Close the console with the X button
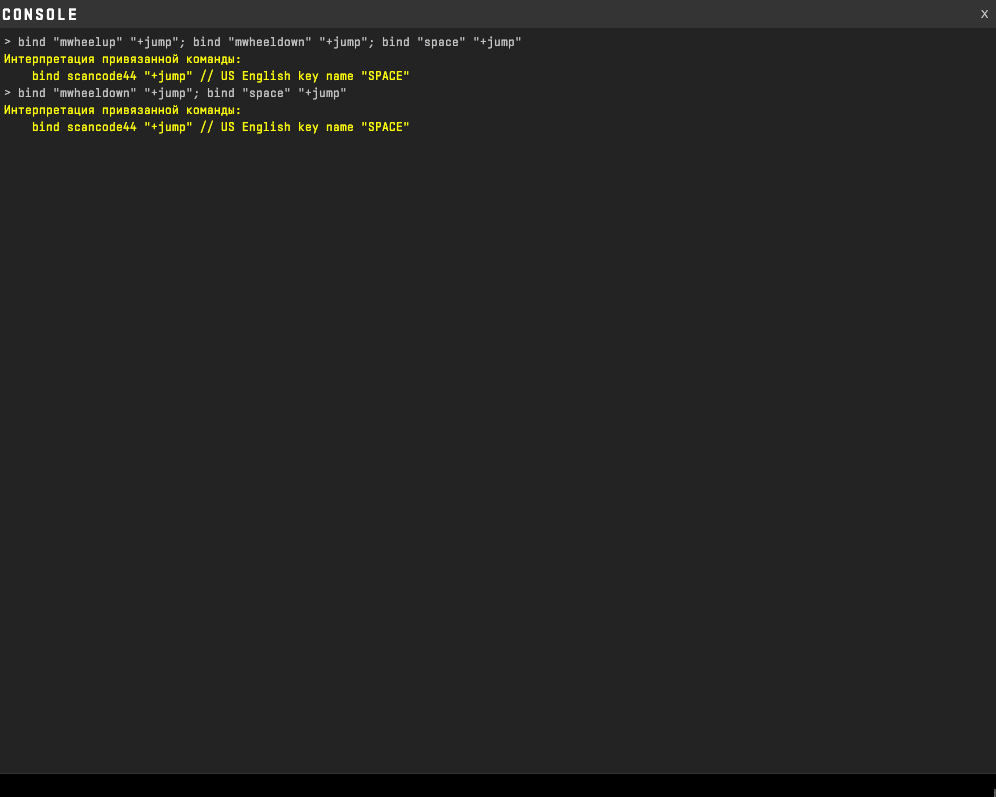The height and width of the screenshot is (797, 996). click(984, 14)
